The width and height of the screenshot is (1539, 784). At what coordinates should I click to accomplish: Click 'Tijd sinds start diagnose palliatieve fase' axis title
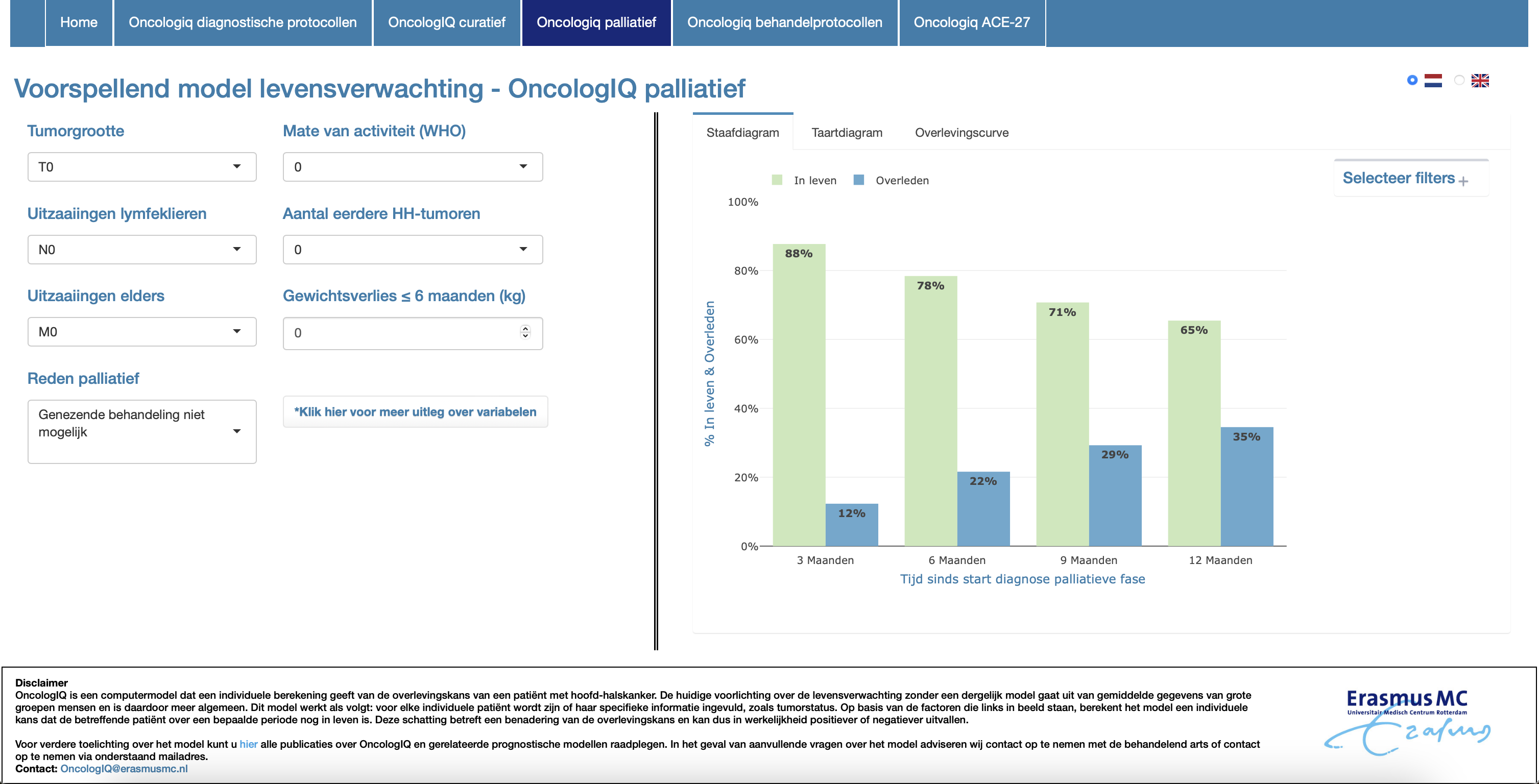[x=1022, y=579]
